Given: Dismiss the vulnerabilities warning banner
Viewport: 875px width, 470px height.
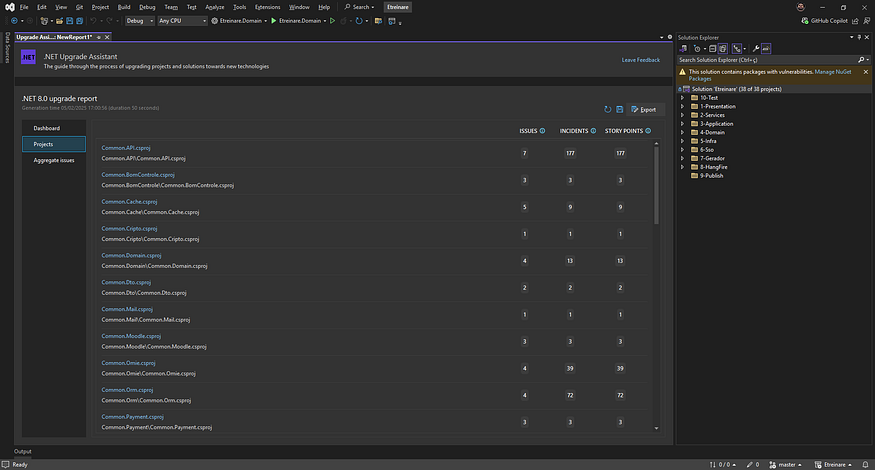Looking at the screenshot, I should [x=866, y=72].
